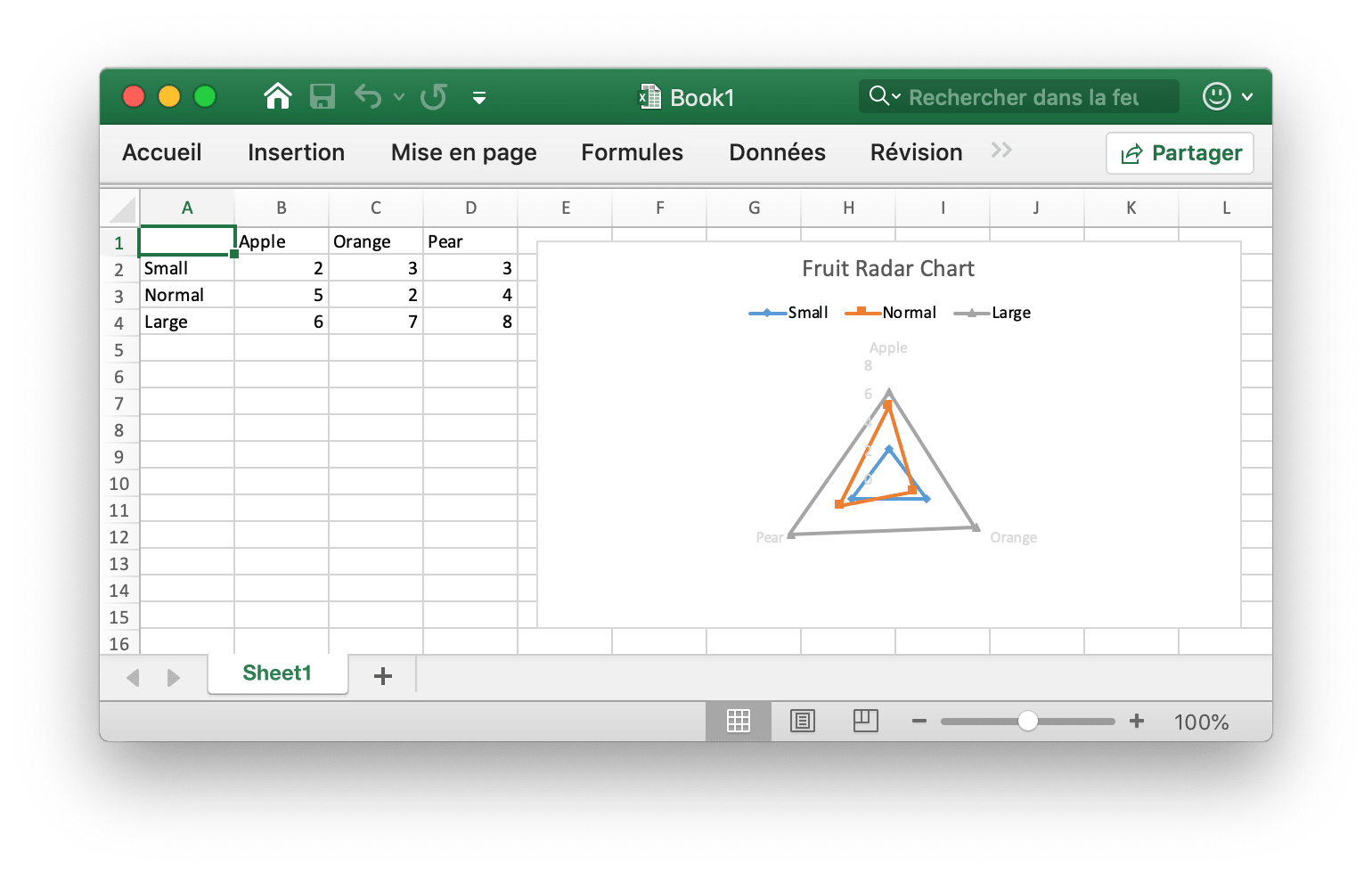The image size is (1372, 873).
Task: Click the zoom slider handle
Action: click(1028, 721)
